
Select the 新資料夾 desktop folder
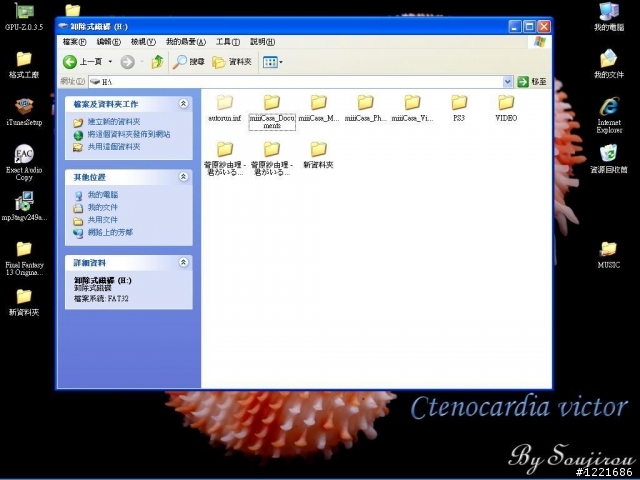click(x=24, y=302)
